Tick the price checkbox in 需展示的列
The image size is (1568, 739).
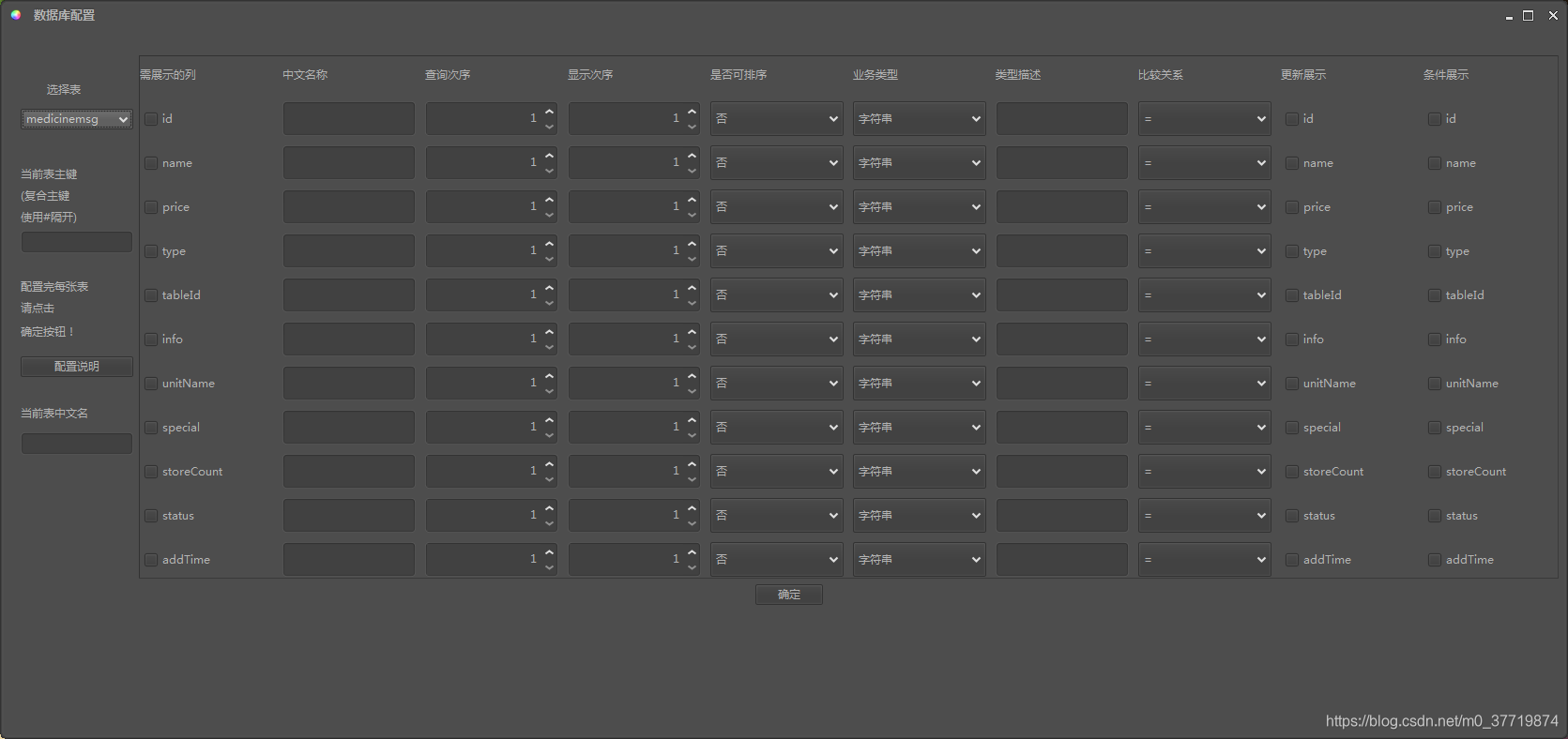coord(151,207)
